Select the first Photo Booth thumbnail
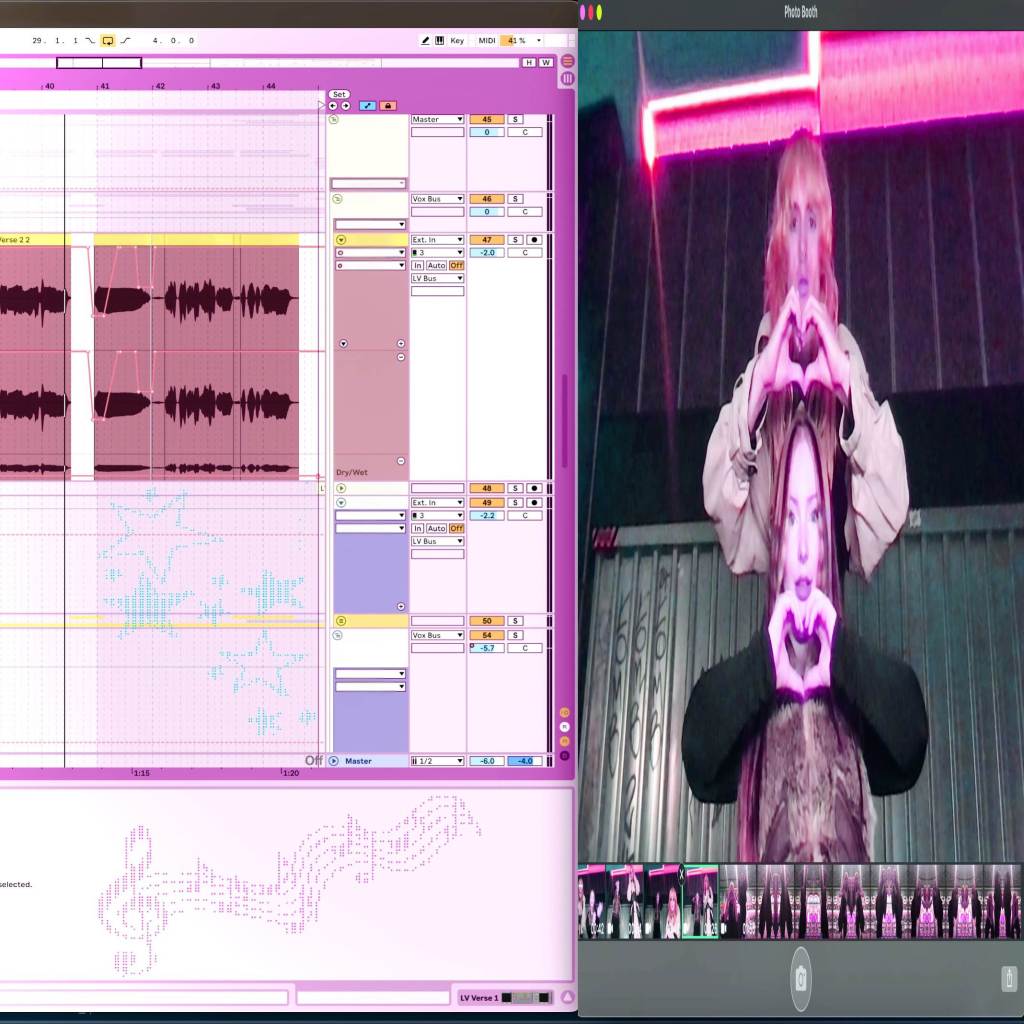 [590, 902]
